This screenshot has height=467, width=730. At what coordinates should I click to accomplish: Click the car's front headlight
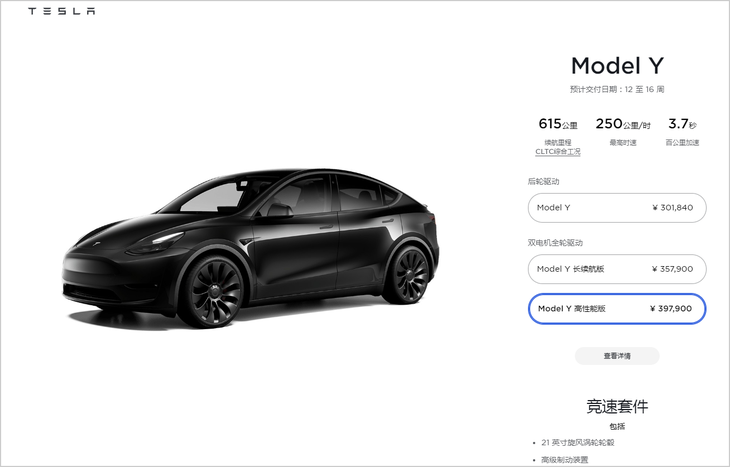point(157,243)
